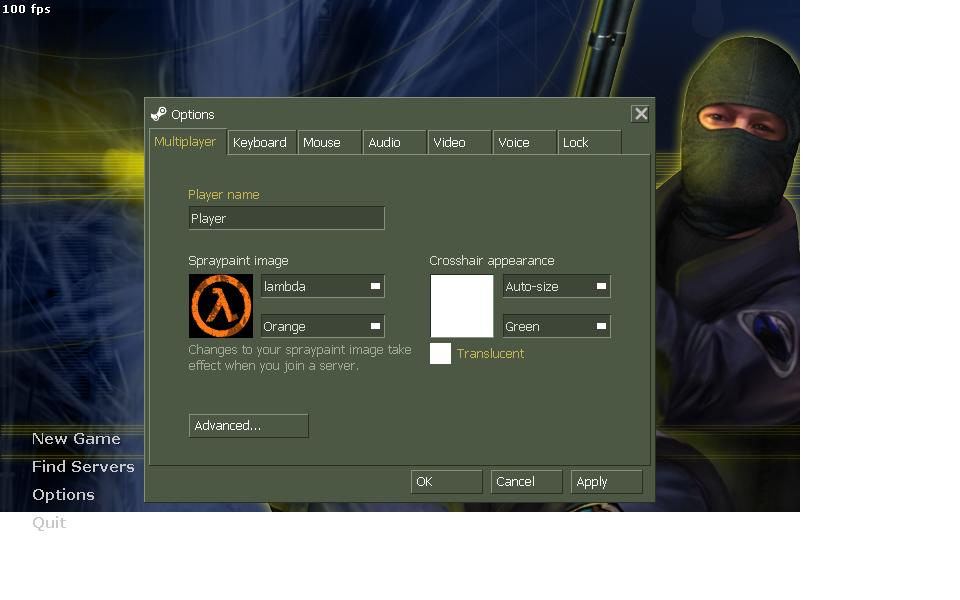
Task: Open Find Servers in main menu
Action: pyautogui.click(x=83, y=467)
